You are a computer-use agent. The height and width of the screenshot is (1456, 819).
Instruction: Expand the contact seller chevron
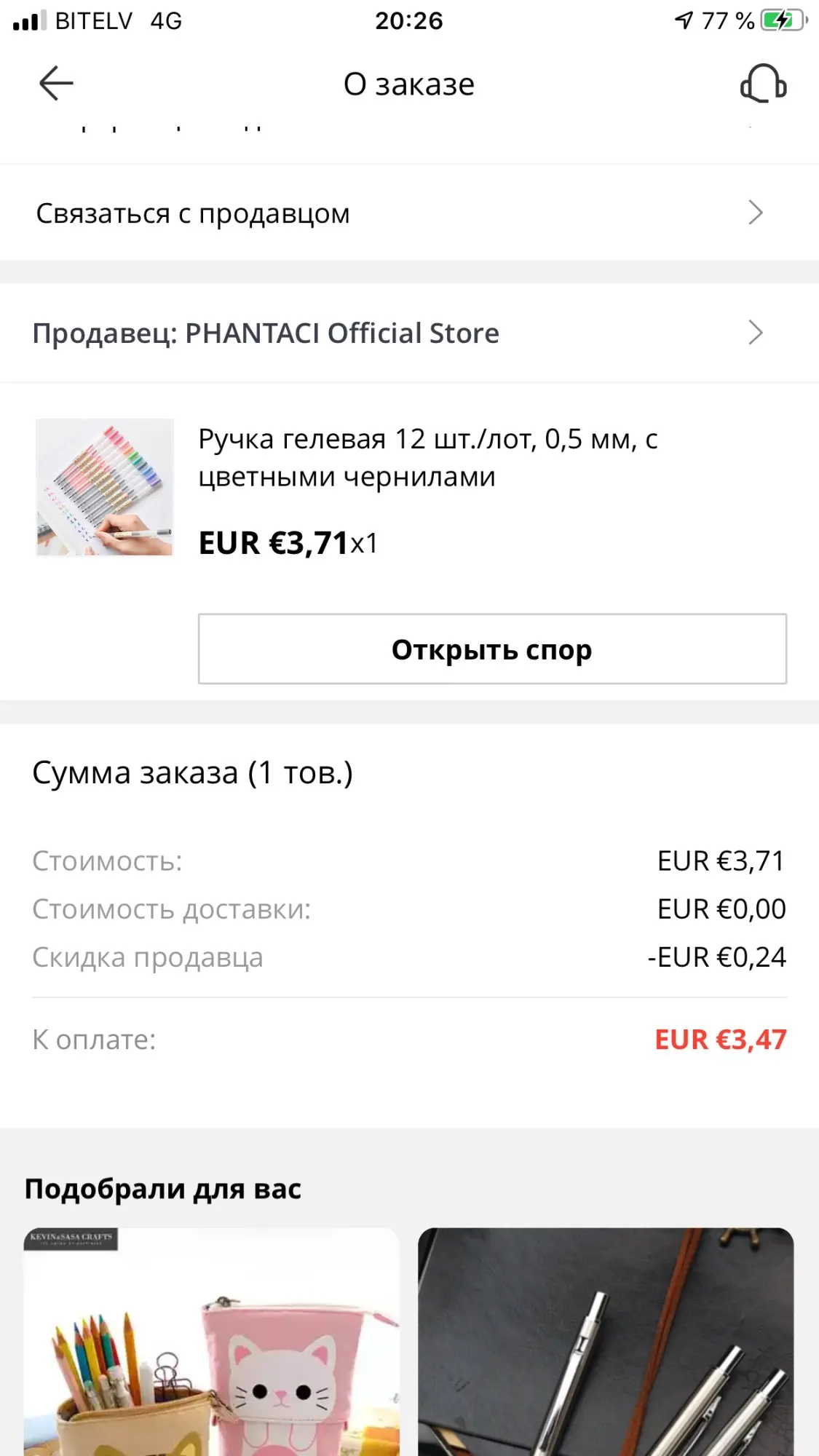pos(756,213)
